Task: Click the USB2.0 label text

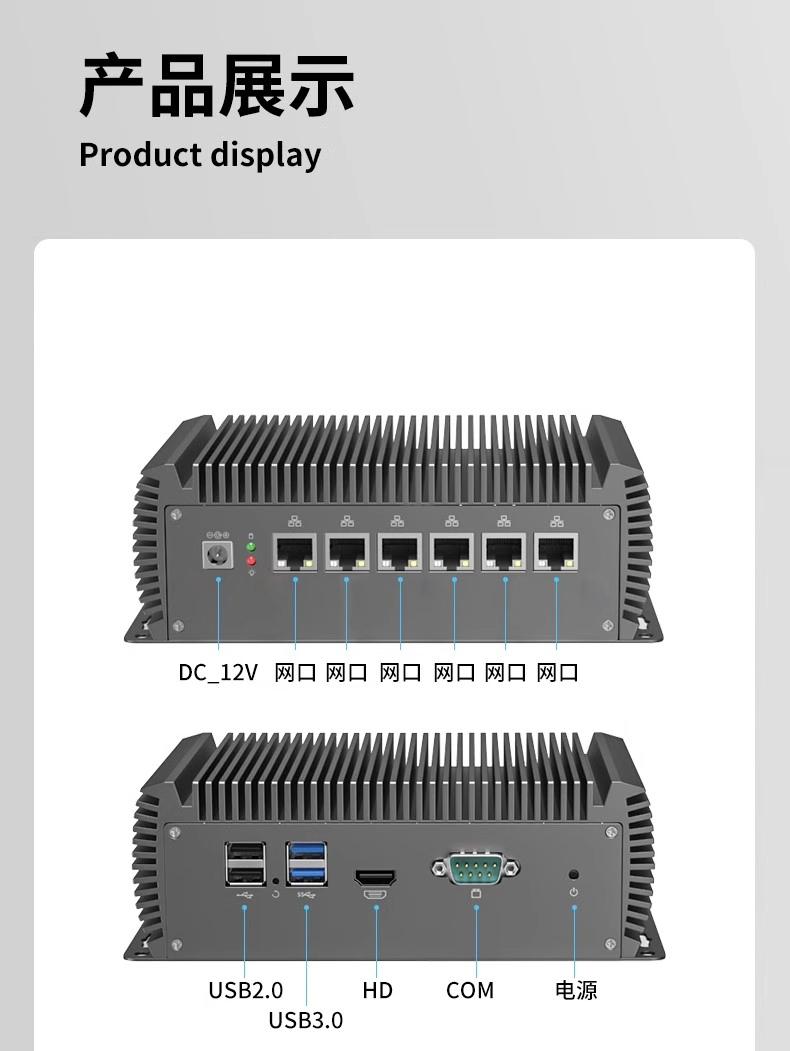Action: [x=245, y=990]
